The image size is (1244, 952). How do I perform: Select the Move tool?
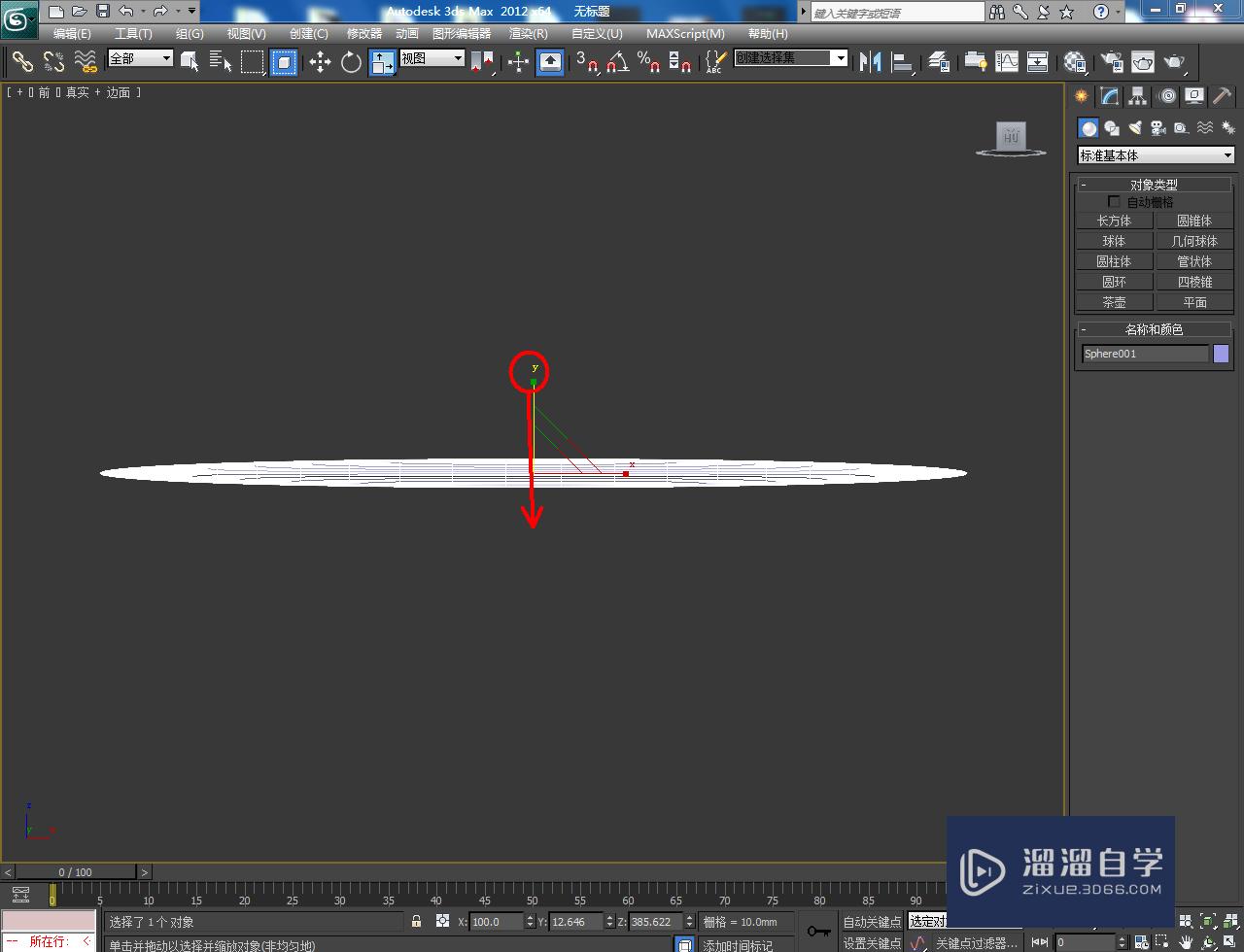pyautogui.click(x=320, y=62)
